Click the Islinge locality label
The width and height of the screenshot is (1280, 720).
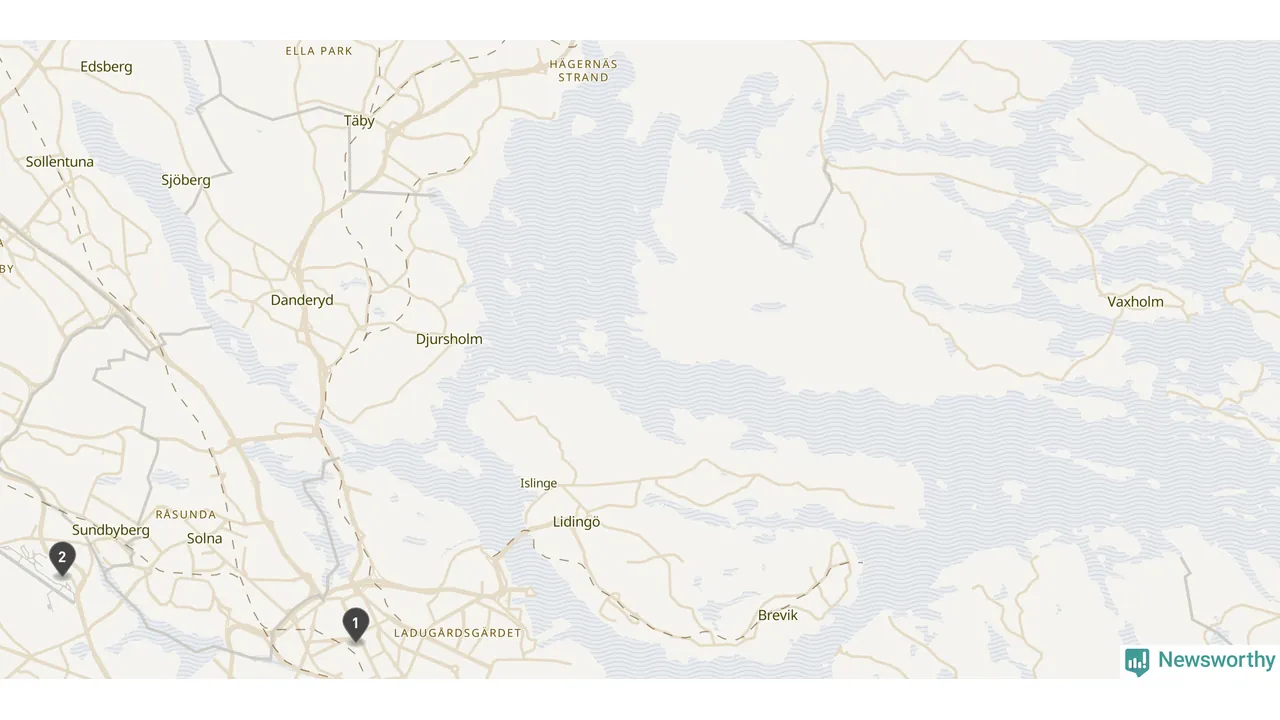538,483
